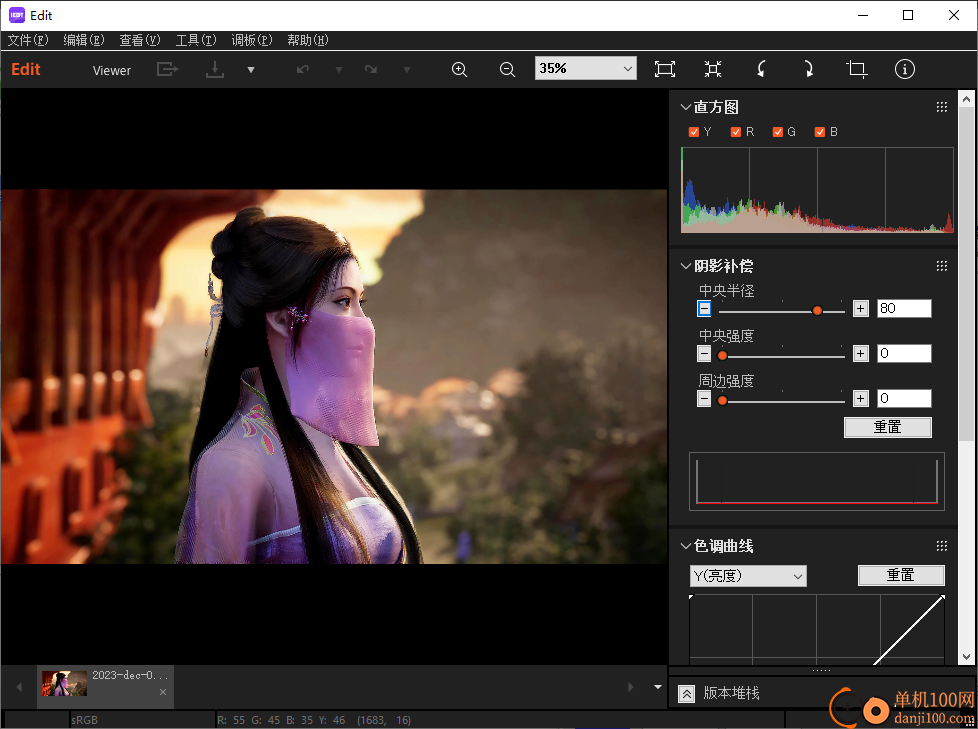The width and height of the screenshot is (978, 729).
Task: Click the 周边强度 slider handle
Action: (x=722, y=400)
